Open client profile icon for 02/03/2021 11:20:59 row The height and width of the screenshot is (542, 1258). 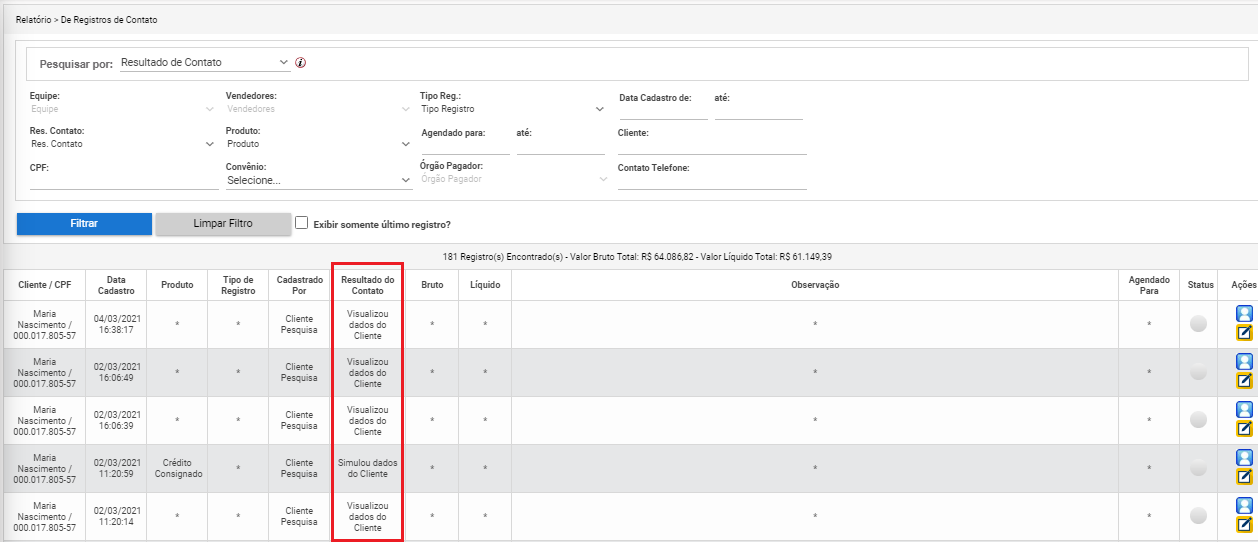pos(1245,458)
